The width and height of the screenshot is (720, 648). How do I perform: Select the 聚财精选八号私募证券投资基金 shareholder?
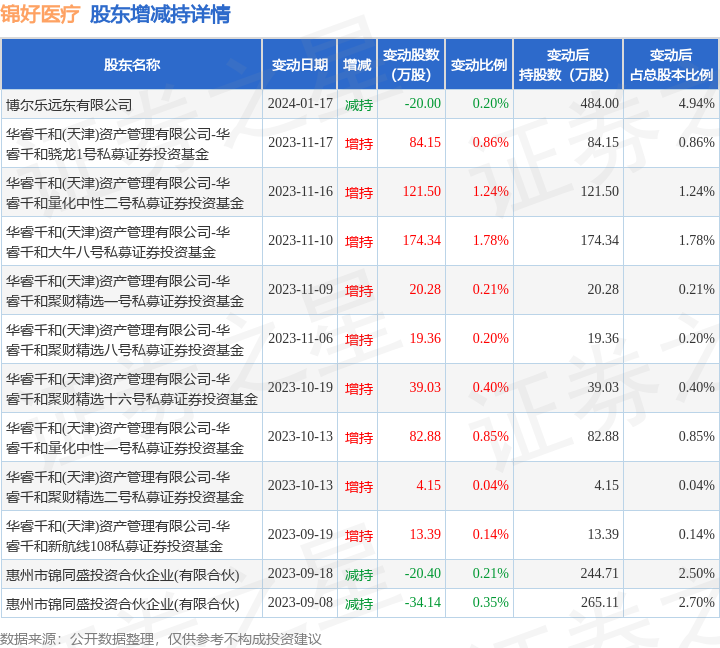tap(125, 340)
